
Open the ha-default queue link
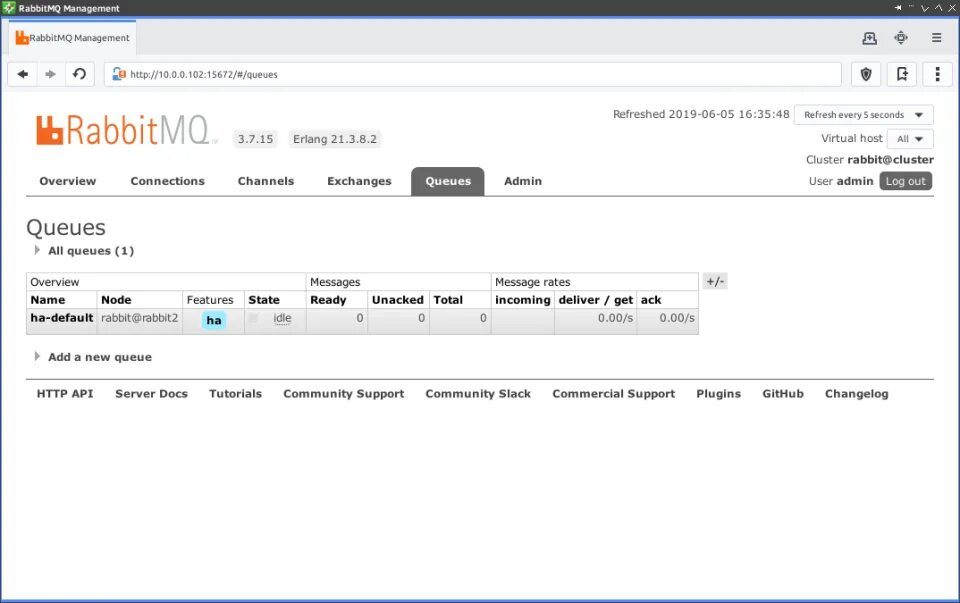pos(61,318)
